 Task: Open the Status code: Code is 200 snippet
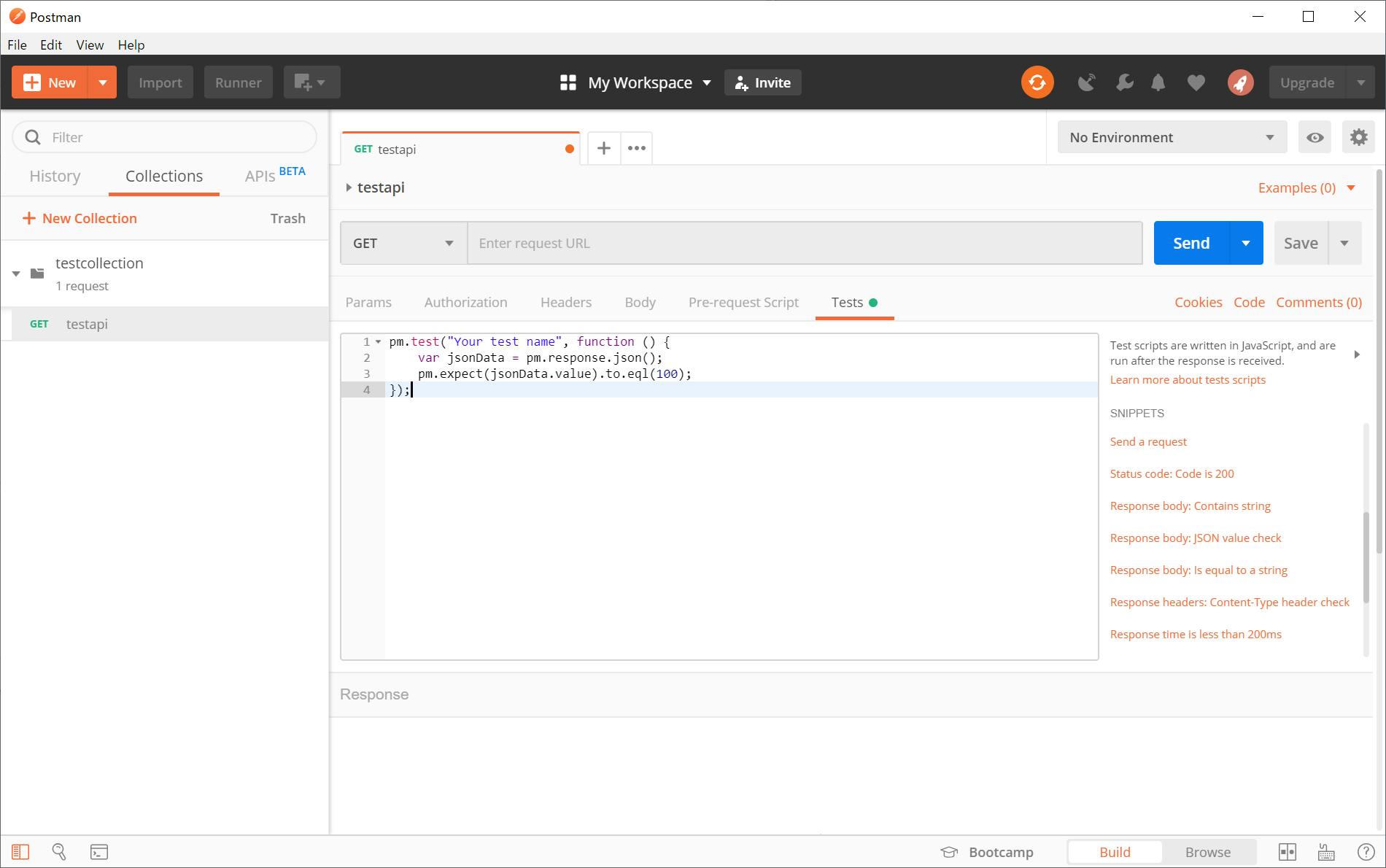(1172, 473)
